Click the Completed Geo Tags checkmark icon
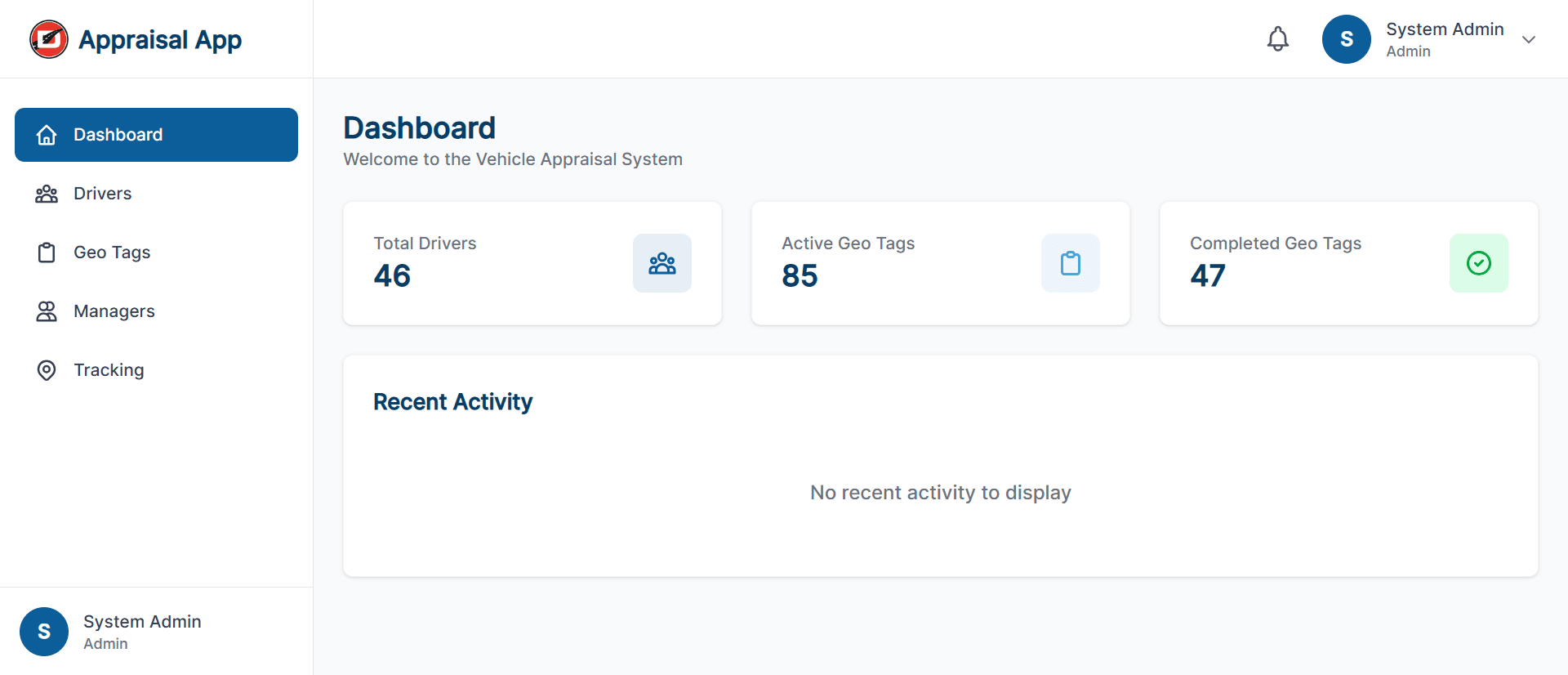Image resolution: width=1568 pixels, height=675 pixels. click(x=1478, y=263)
